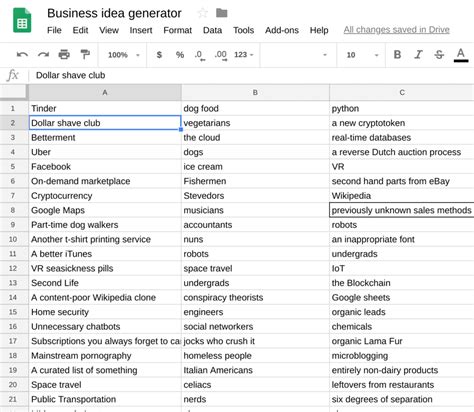This screenshot has height=412, width=474.
Task: Click the Print icon
Action: pos(64,54)
